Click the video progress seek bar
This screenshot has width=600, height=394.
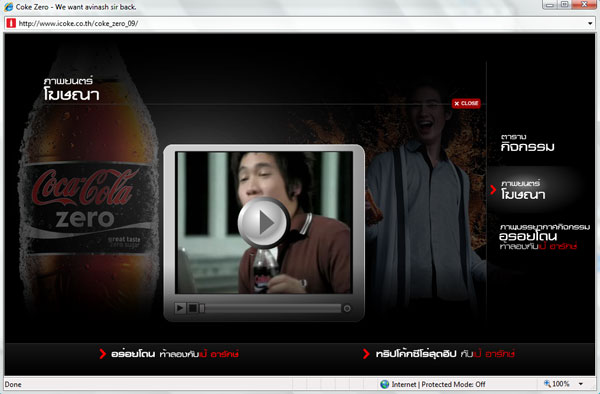click(271, 308)
